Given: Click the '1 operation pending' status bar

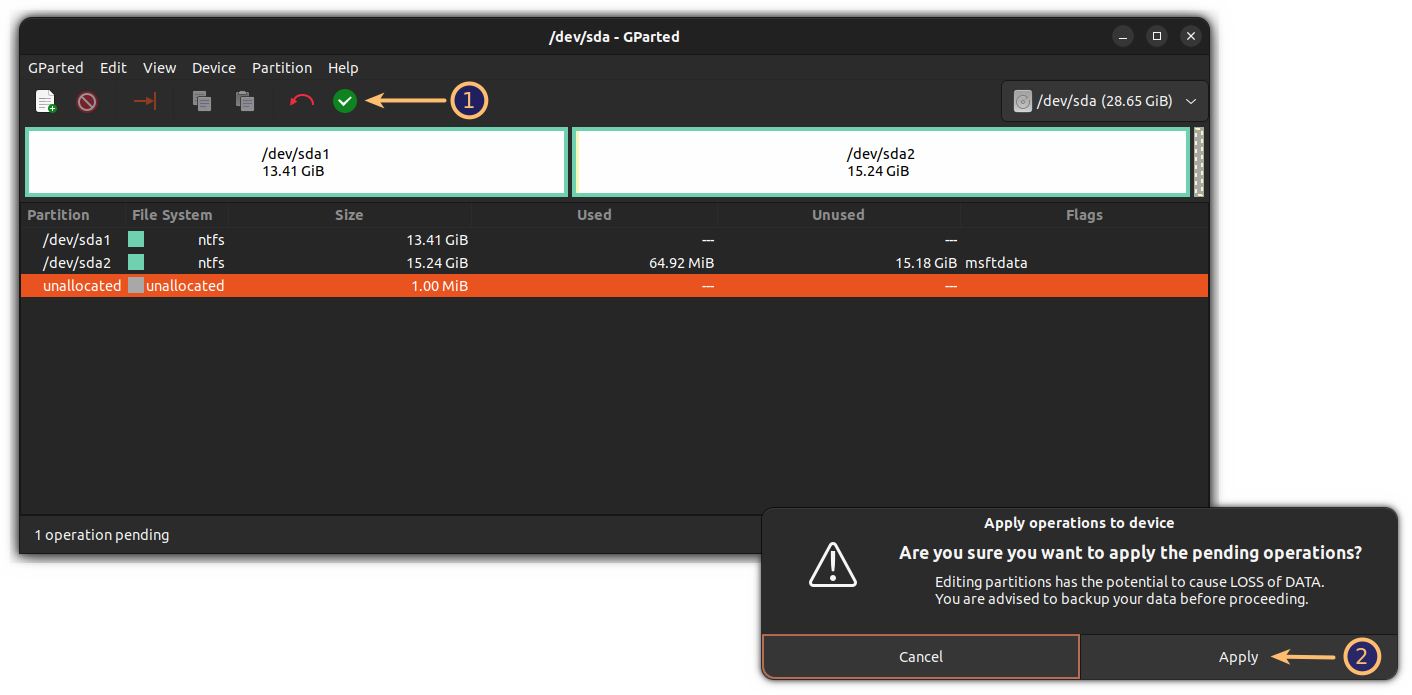Looking at the screenshot, I should 101,534.
